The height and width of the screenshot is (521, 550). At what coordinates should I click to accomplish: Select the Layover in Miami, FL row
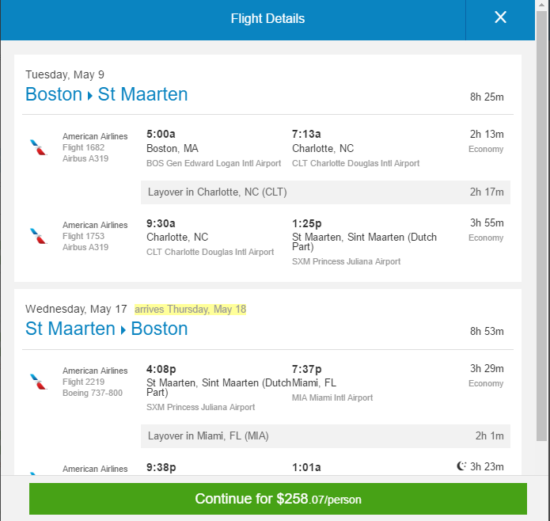(326, 436)
